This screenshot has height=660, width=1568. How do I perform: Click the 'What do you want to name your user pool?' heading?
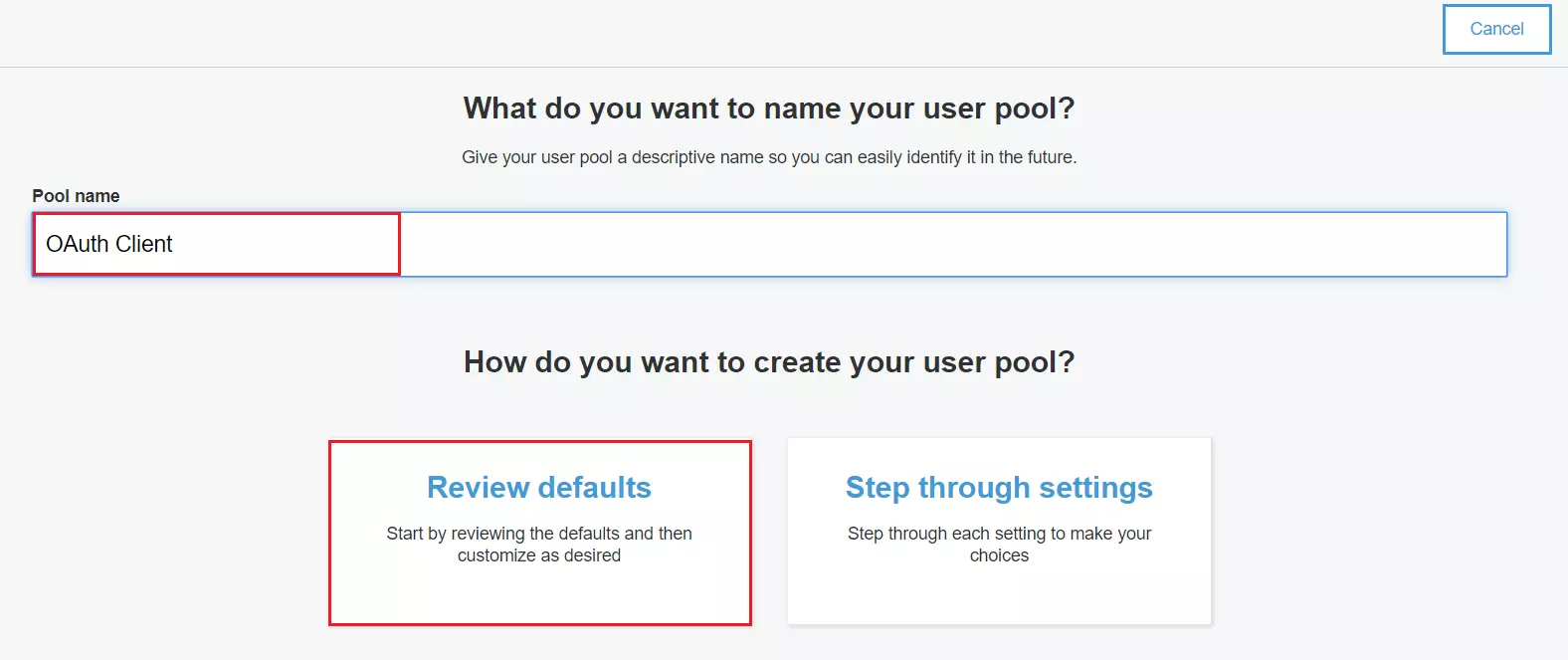[769, 108]
